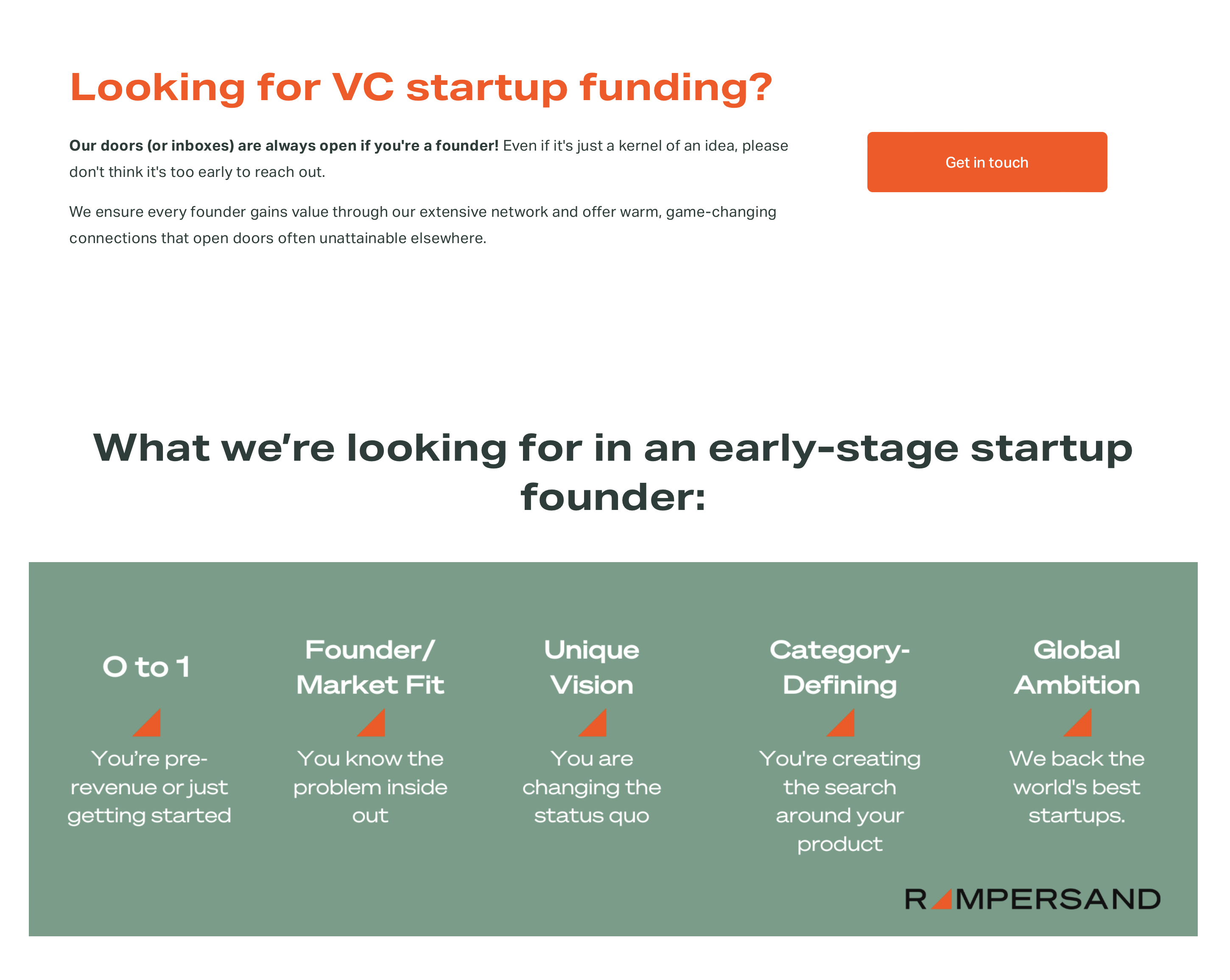Click the orange triangle inside the Rampersand wordmark
The height and width of the screenshot is (980, 1230).
coord(943,899)
